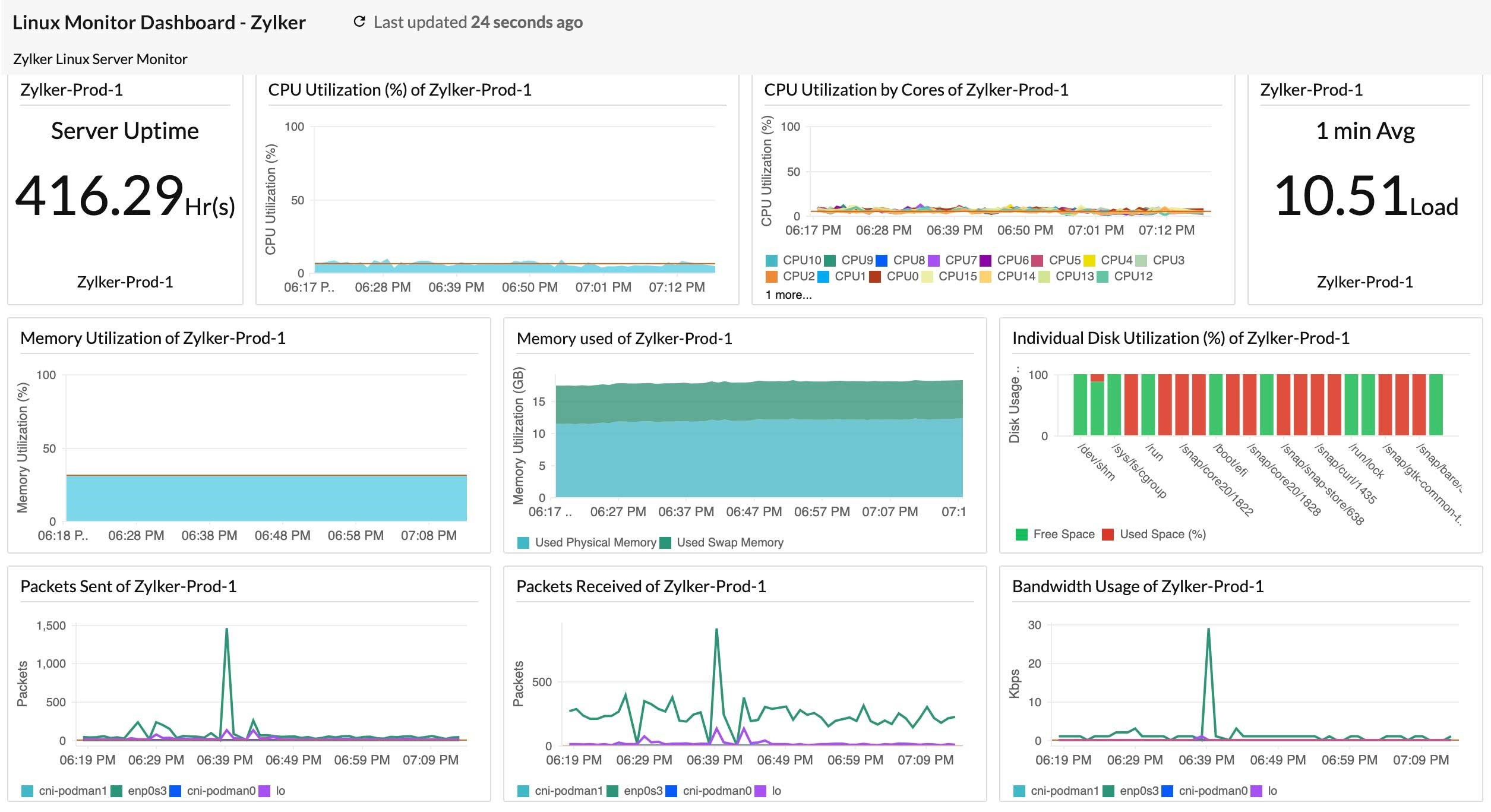Toggle CPU7 series in cores legend
The width and height of the screenshot is (1491, 812).
point(953,260)
